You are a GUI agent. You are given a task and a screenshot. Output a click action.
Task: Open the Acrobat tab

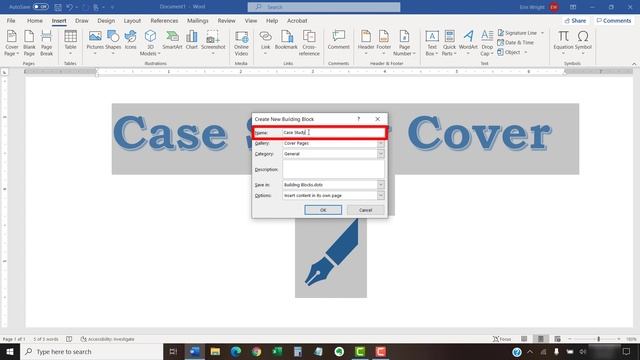(297, 20)
